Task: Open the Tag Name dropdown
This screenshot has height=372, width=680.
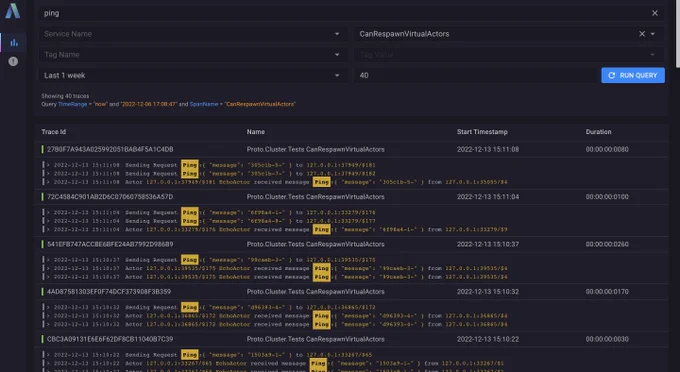Action: pyautogui.click(x=193, y=55)
